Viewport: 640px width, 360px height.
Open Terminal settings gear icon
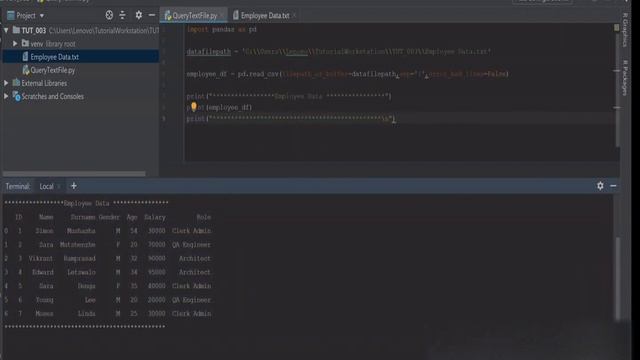600,186
